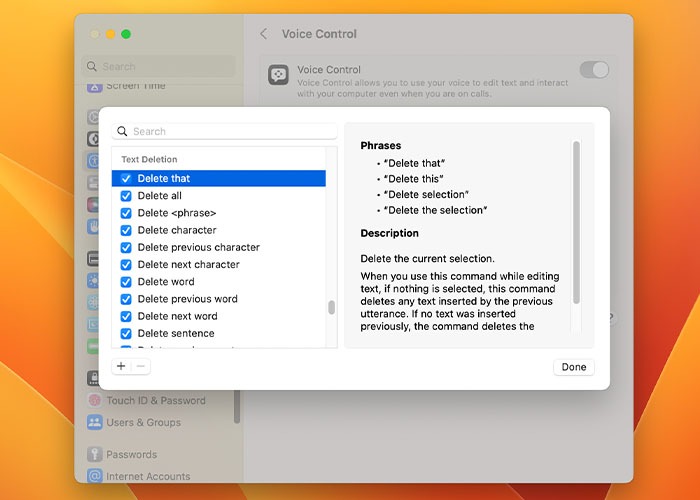Uncheck the Delete character checkbox
Screen dimensions: 700x500
126,230
